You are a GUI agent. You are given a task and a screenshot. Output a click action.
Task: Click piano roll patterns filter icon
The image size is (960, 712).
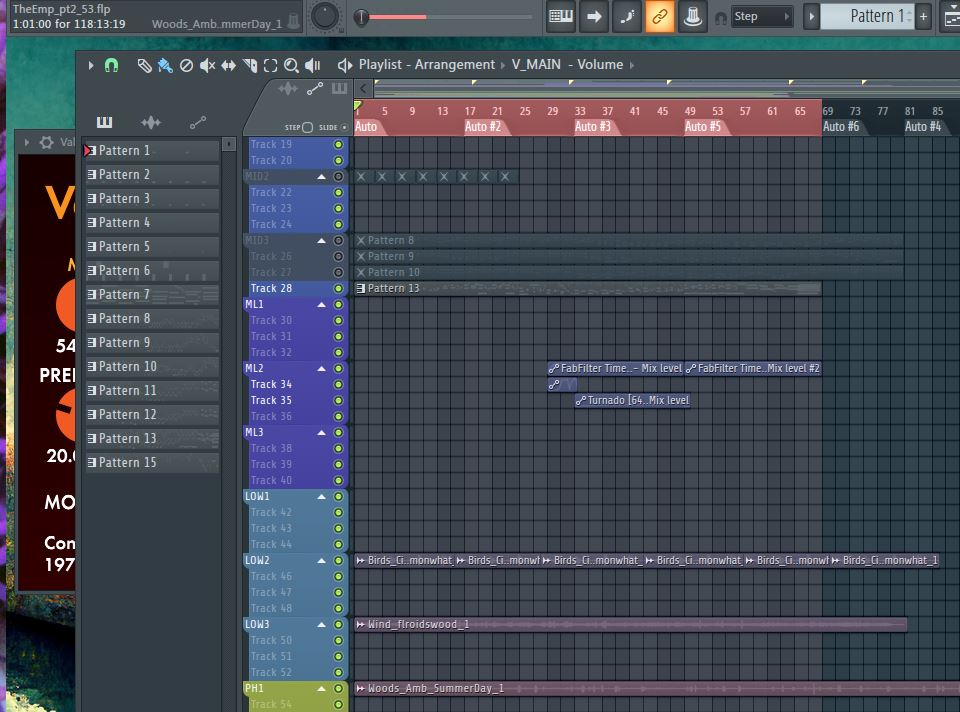104,122
